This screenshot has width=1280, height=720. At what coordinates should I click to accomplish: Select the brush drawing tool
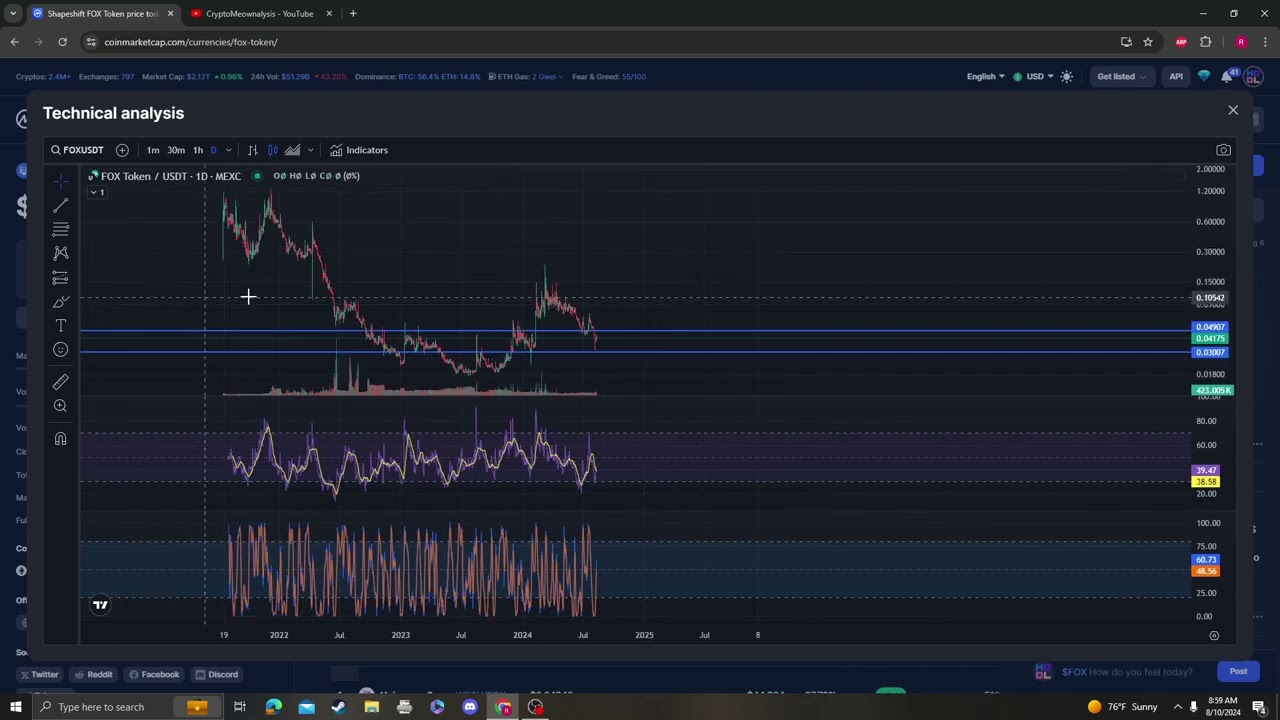pos(60,302)
